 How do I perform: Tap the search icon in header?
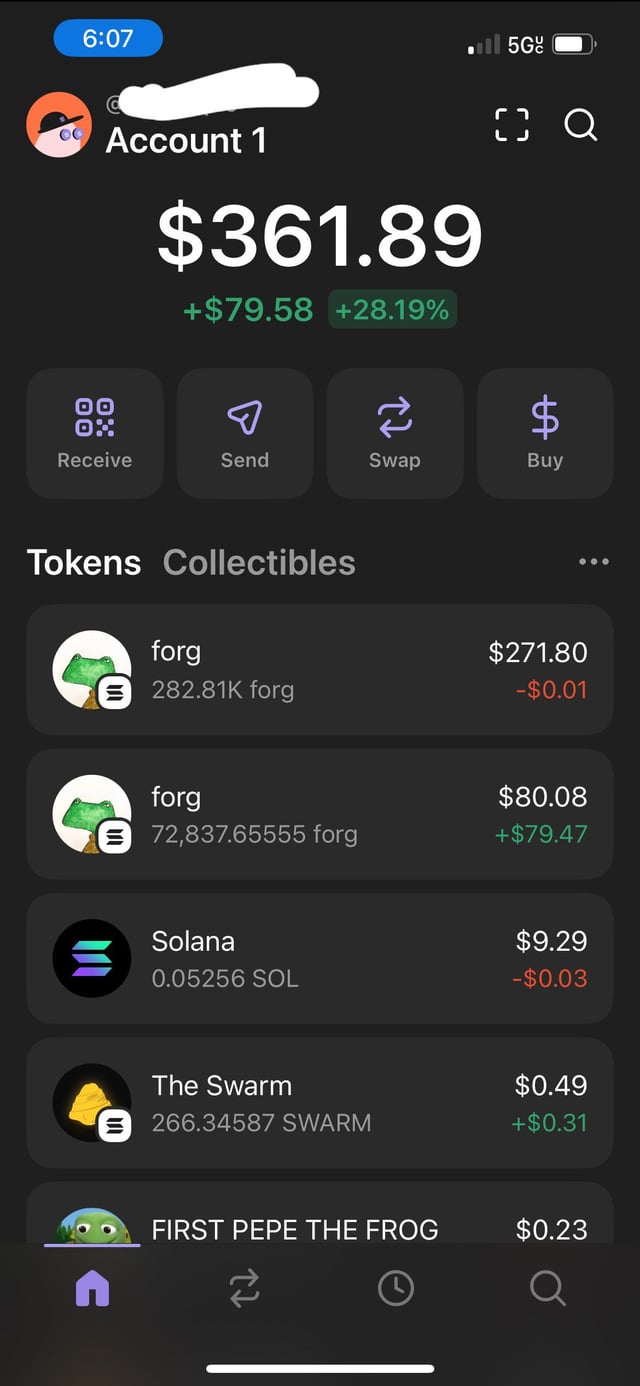click(x=580, y=125)
